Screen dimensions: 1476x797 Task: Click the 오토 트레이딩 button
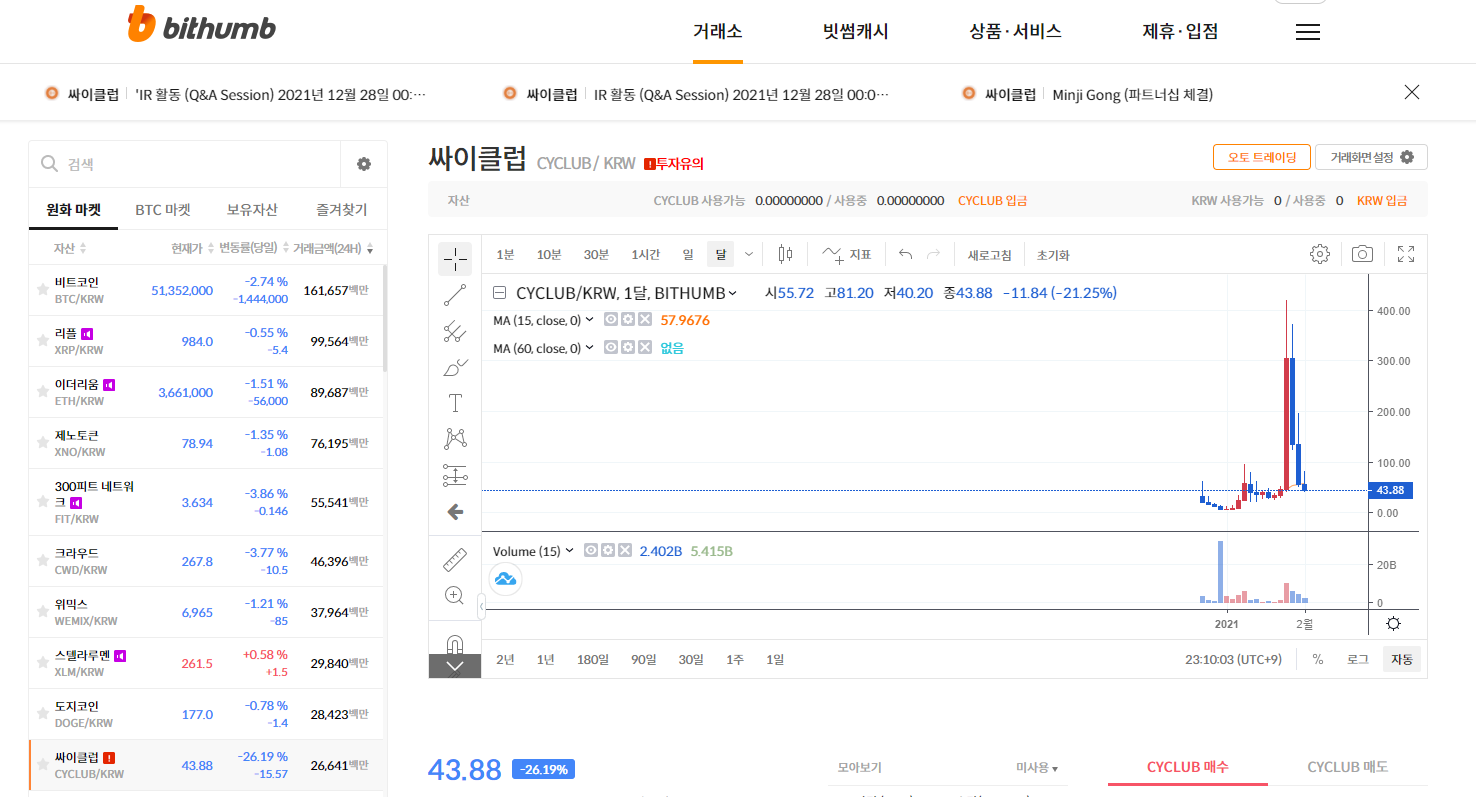point(1261,157)
